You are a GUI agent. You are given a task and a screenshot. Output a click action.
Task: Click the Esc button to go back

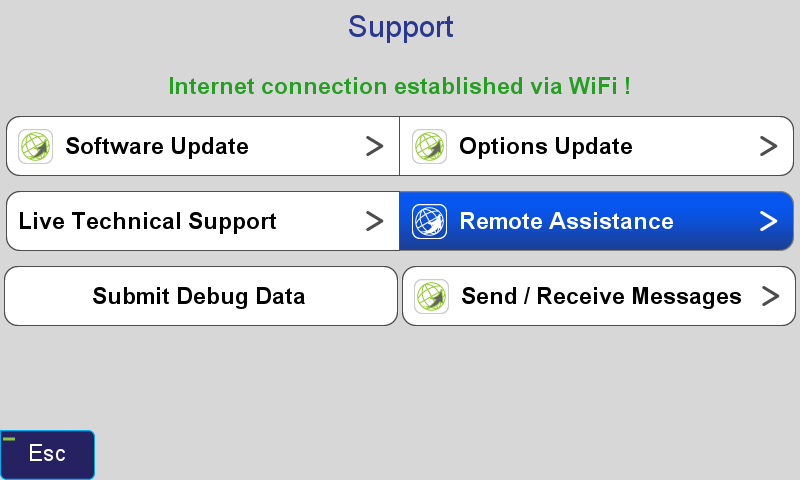coord(47,454)
